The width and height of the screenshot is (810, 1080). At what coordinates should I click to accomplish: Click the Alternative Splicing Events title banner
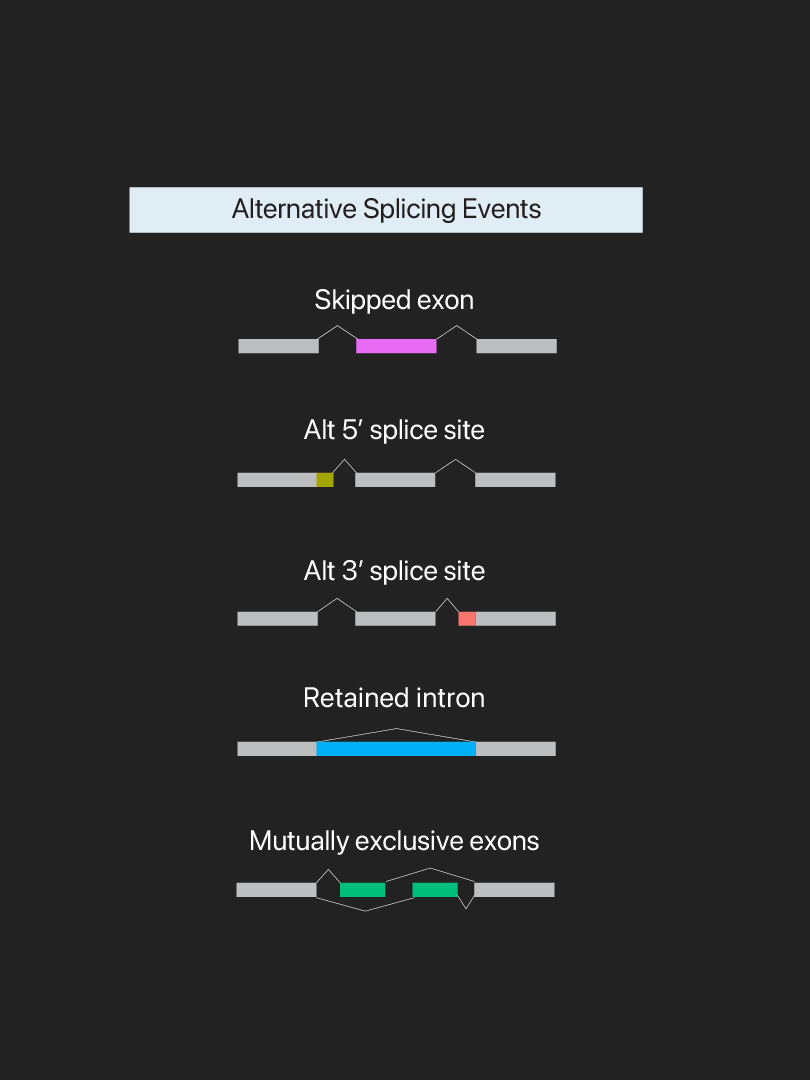(x=386, y=210)
